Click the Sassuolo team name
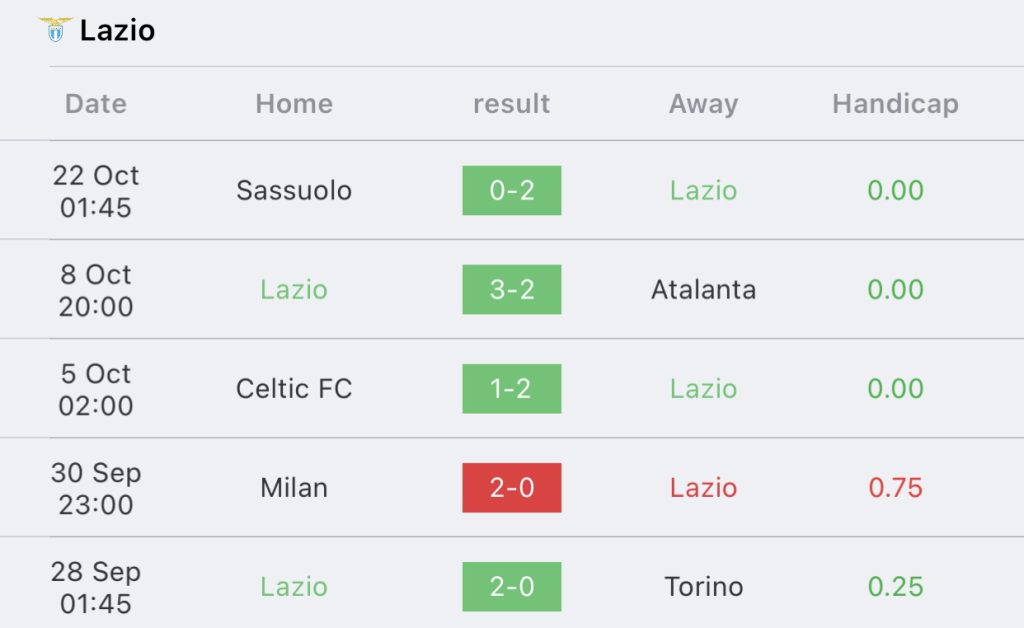This screenshot has width=1024, height=628. [294, 191]
